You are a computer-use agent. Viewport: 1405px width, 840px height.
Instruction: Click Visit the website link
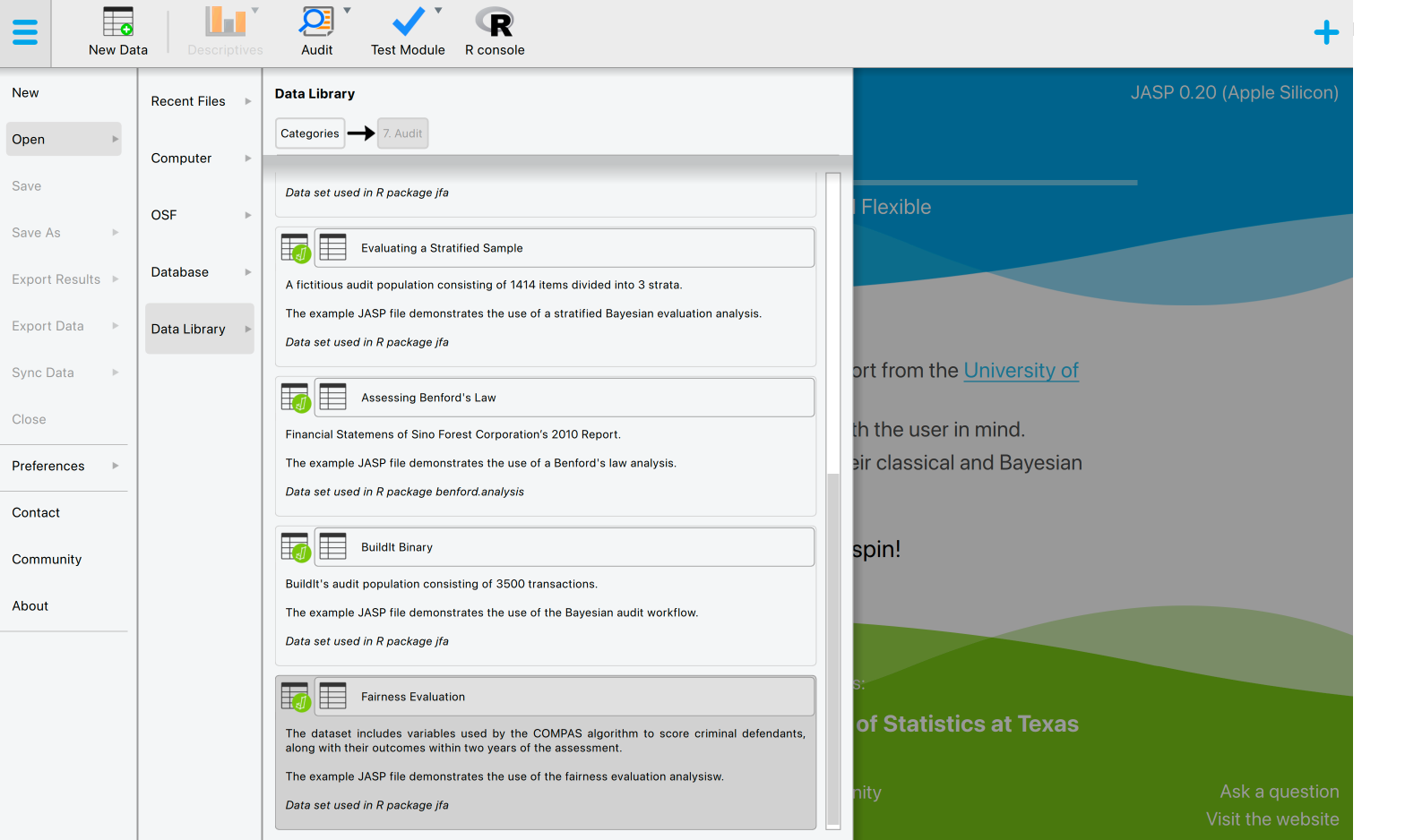[1272, 819]
